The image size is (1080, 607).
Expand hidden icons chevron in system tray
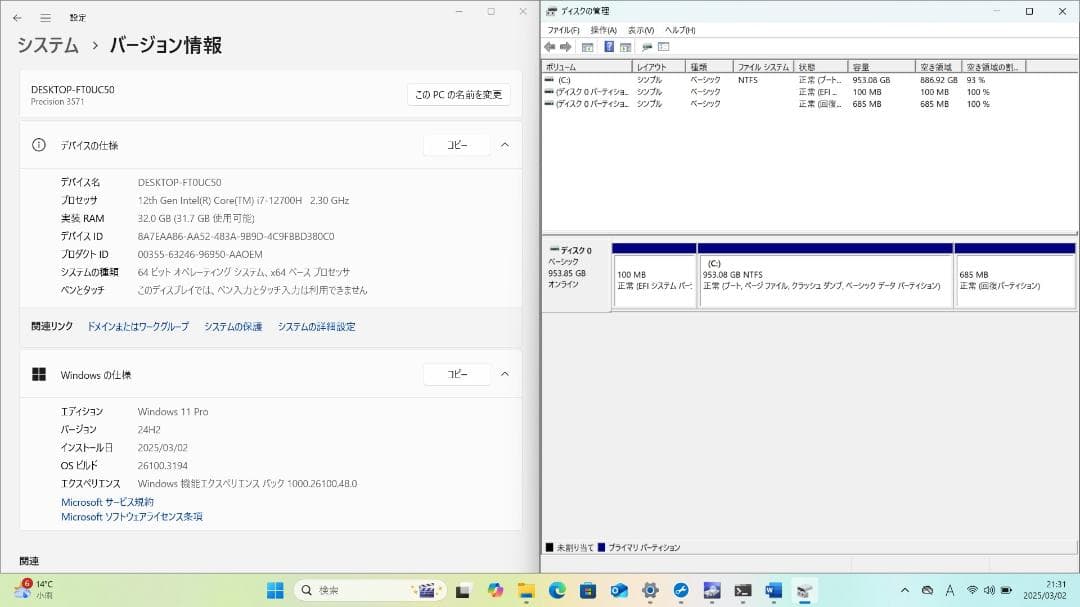coord(904,590)
